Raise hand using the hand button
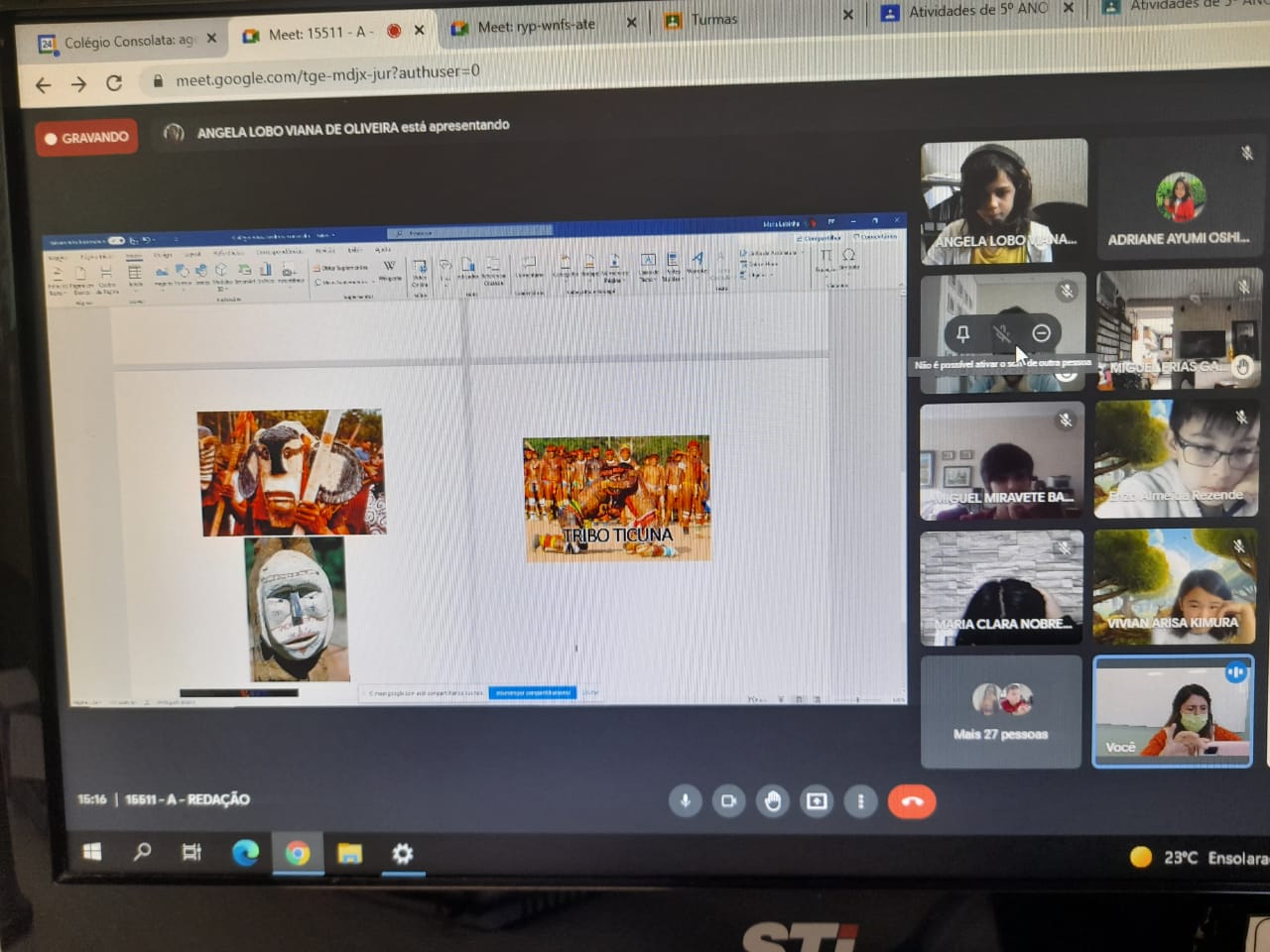The height and width of the screenshot is (952, 1270). [773, 801]
